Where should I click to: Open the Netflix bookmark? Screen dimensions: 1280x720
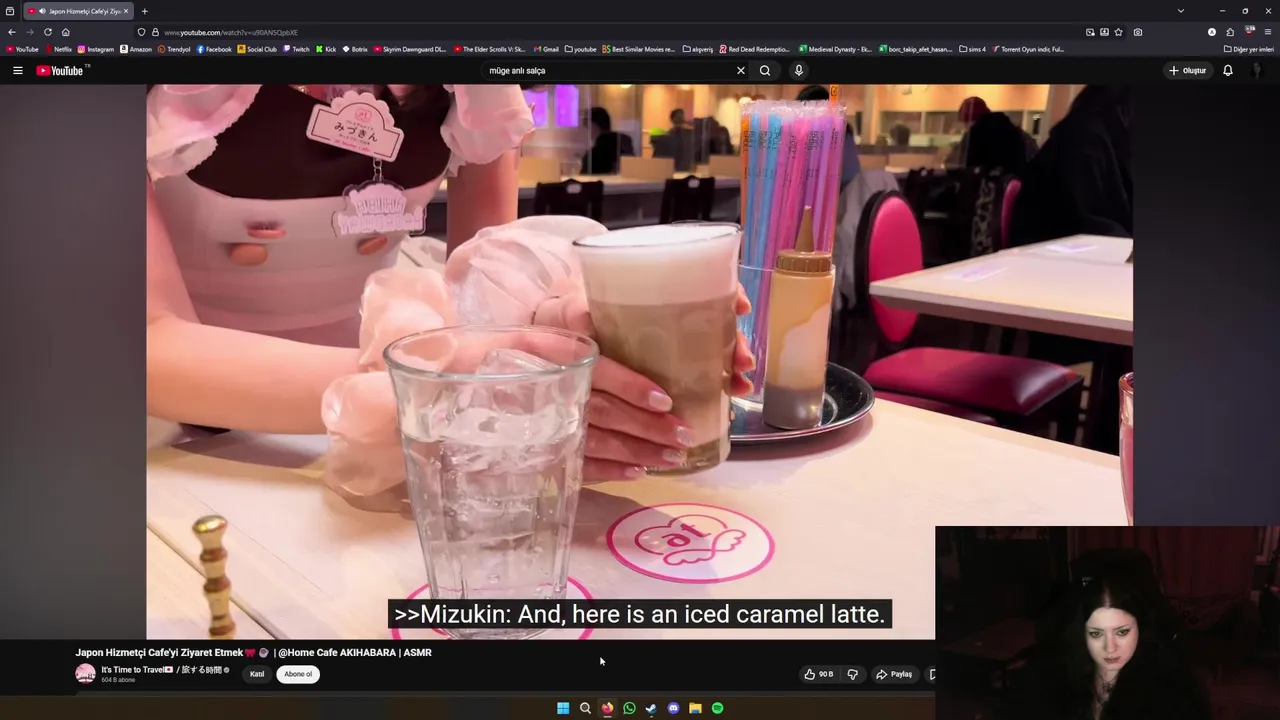tap(58, 49)
